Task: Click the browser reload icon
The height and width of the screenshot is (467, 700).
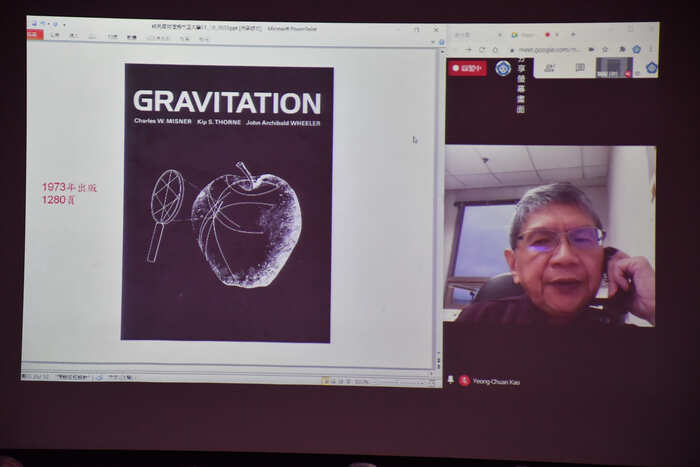Action: 482,50
